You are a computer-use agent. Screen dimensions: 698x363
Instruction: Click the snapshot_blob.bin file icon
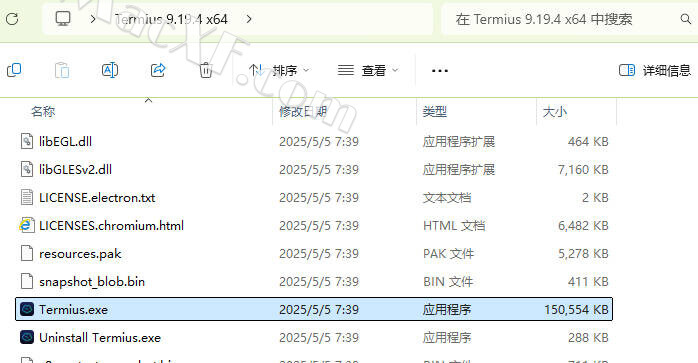pos(27,282)
